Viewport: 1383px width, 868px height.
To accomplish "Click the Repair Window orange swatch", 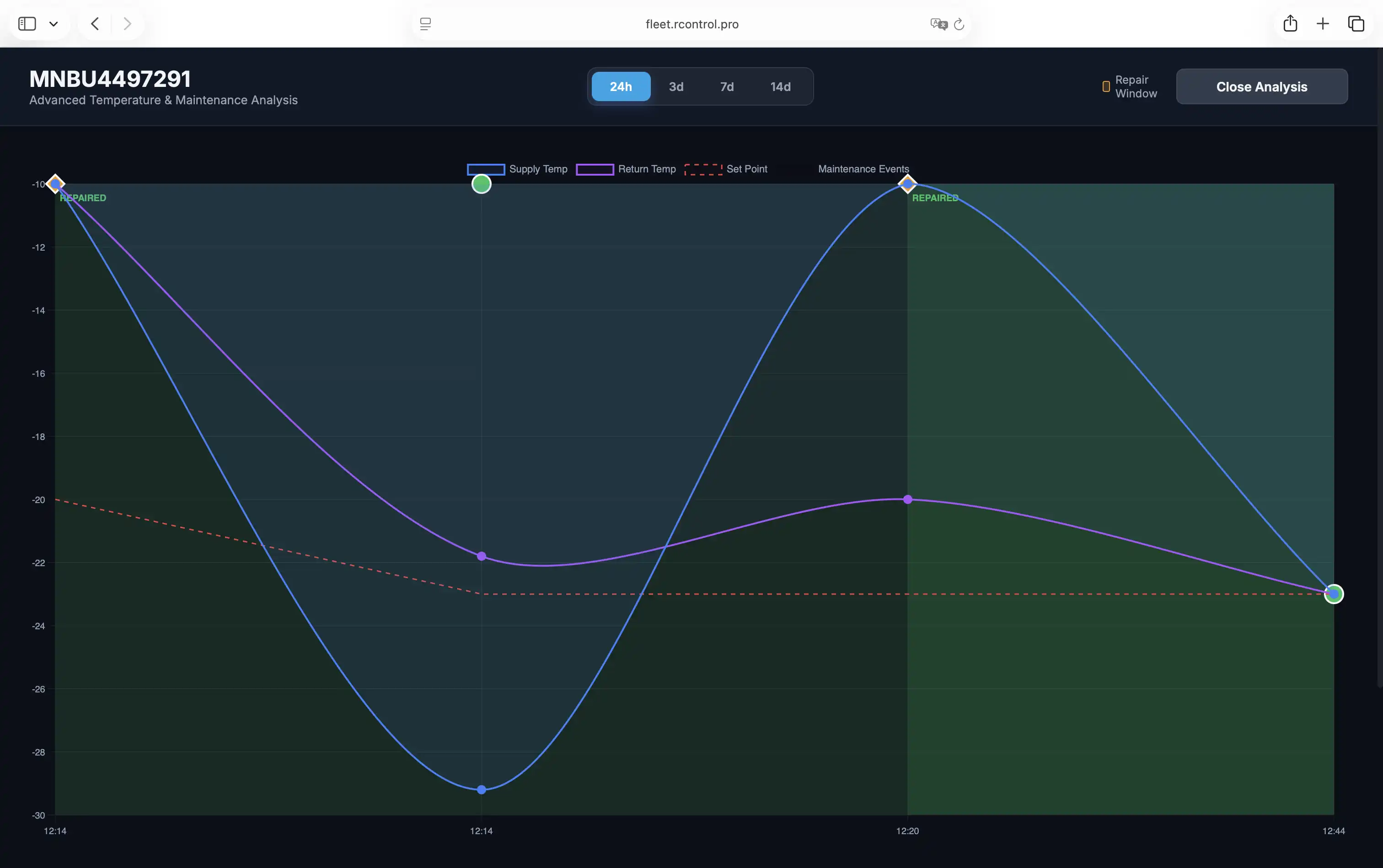I will pyautogui.click(x=1106, y=87).
